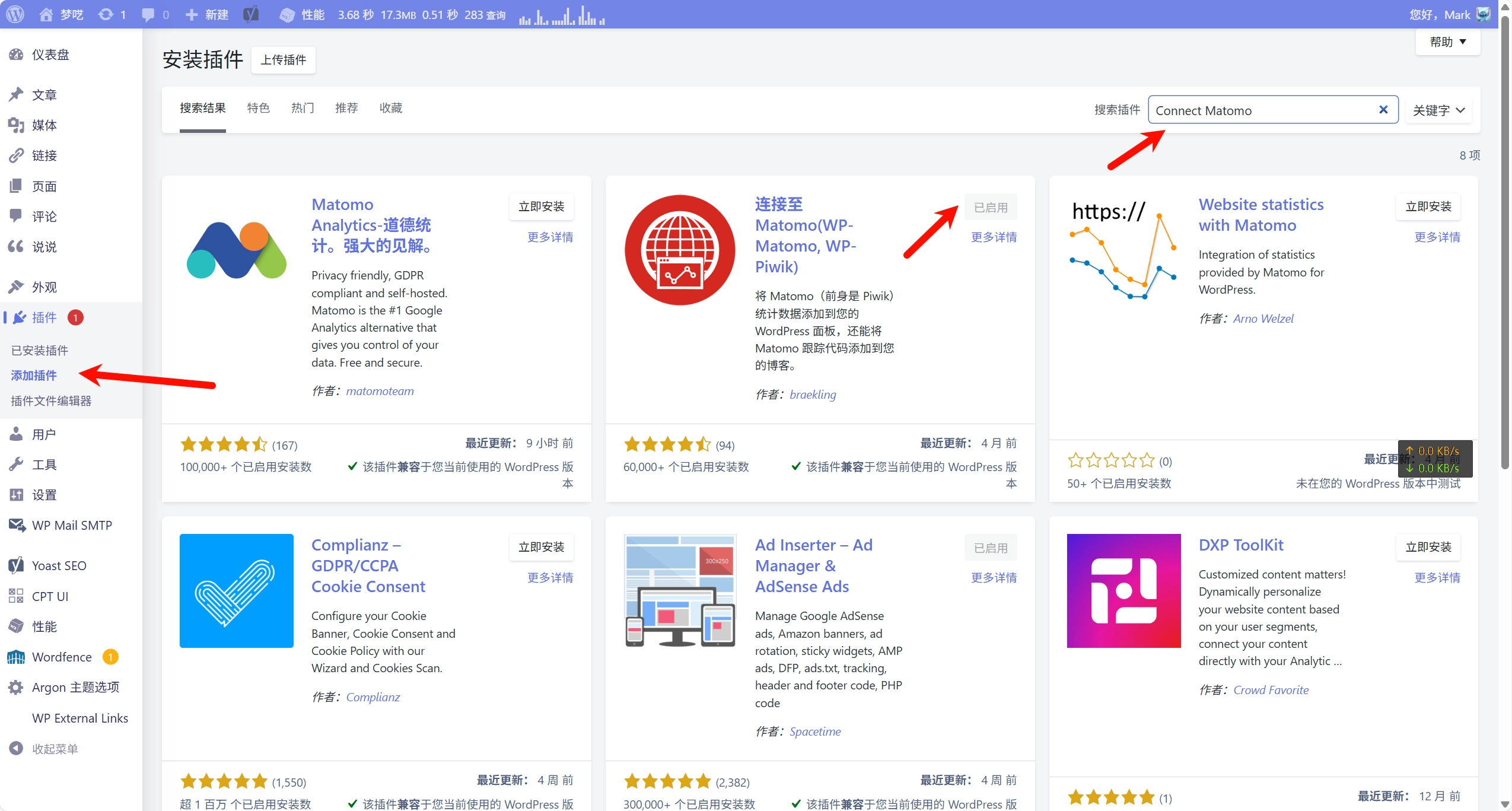Open author link matomoteam

[380, 391]
